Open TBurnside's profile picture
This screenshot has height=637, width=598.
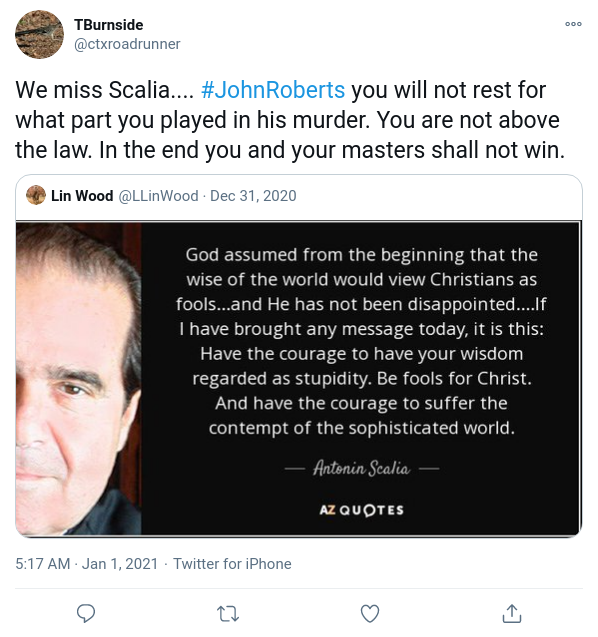(x=39, y=35)
